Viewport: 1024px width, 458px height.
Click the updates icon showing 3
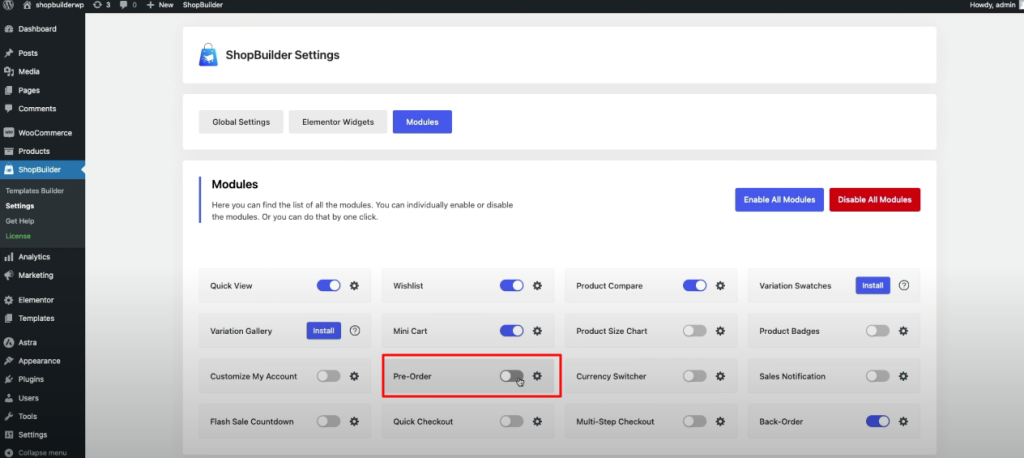(x=101, y=5)
